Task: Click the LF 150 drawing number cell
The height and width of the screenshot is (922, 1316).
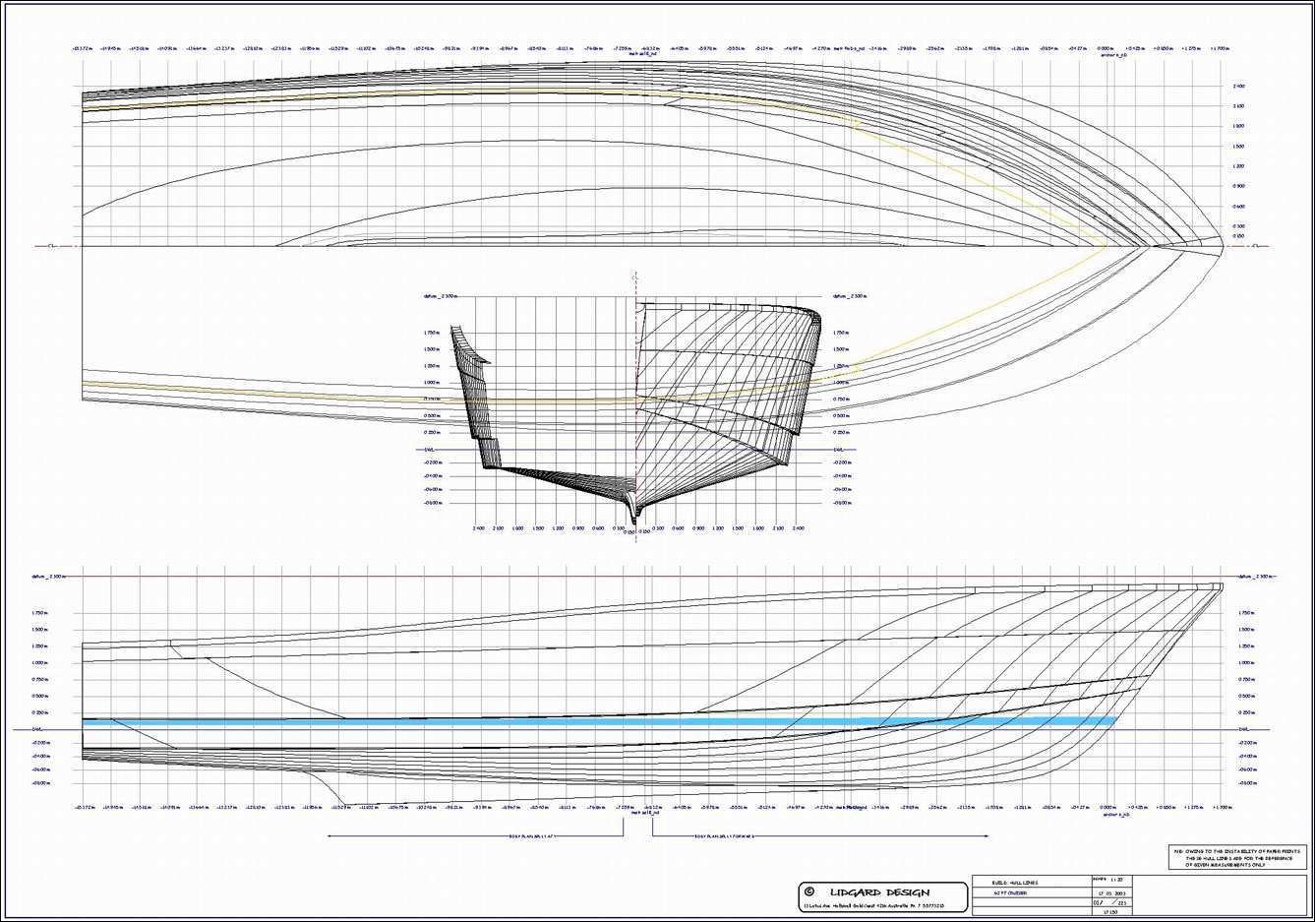Action: tap(1112, 912)
